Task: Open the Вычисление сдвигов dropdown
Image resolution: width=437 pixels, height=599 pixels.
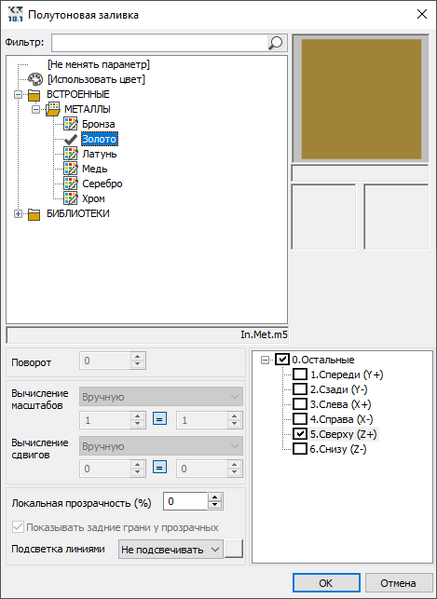Action: [x=161, y=446]
